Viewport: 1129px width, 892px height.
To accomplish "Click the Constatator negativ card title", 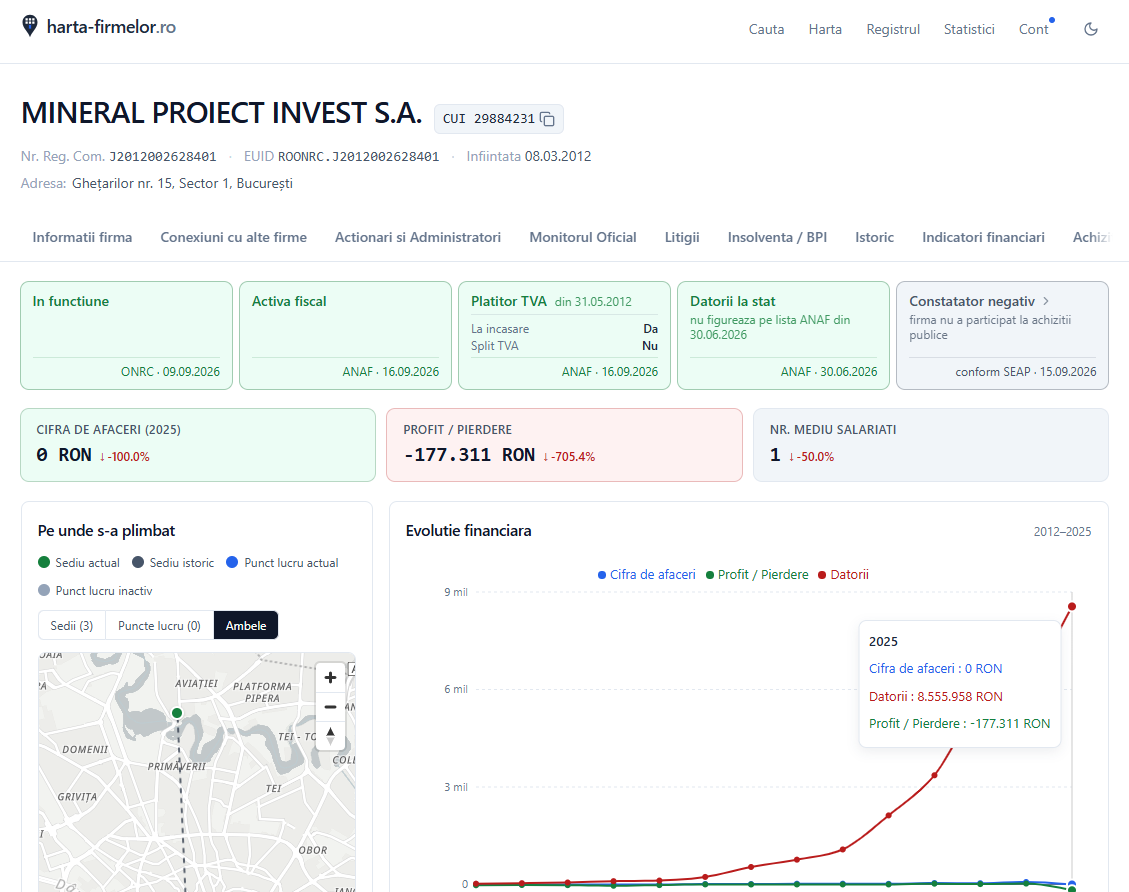I will [971, 301].
